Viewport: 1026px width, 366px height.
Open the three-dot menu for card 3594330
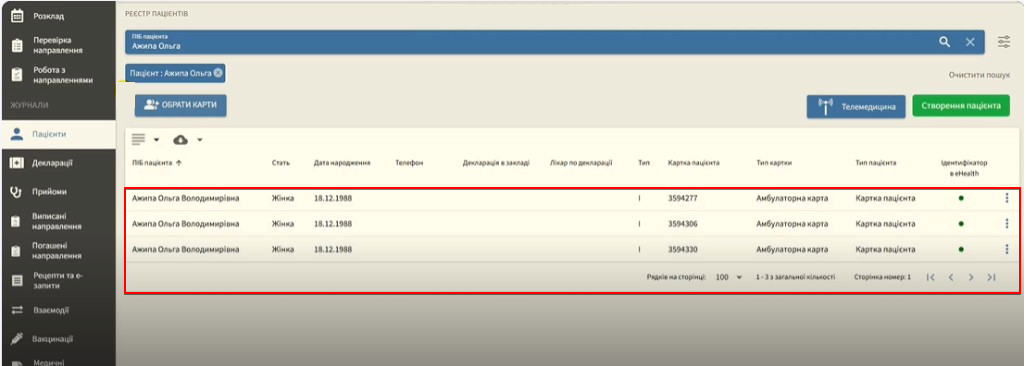click(x=1006, y=249)
